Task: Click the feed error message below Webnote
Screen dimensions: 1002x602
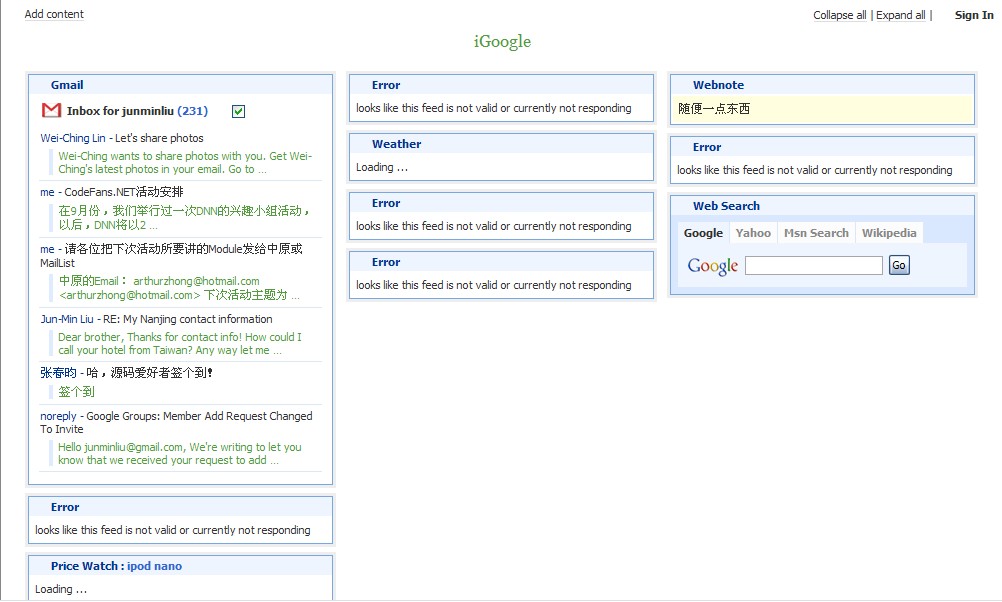Action: tap(815, 170)
